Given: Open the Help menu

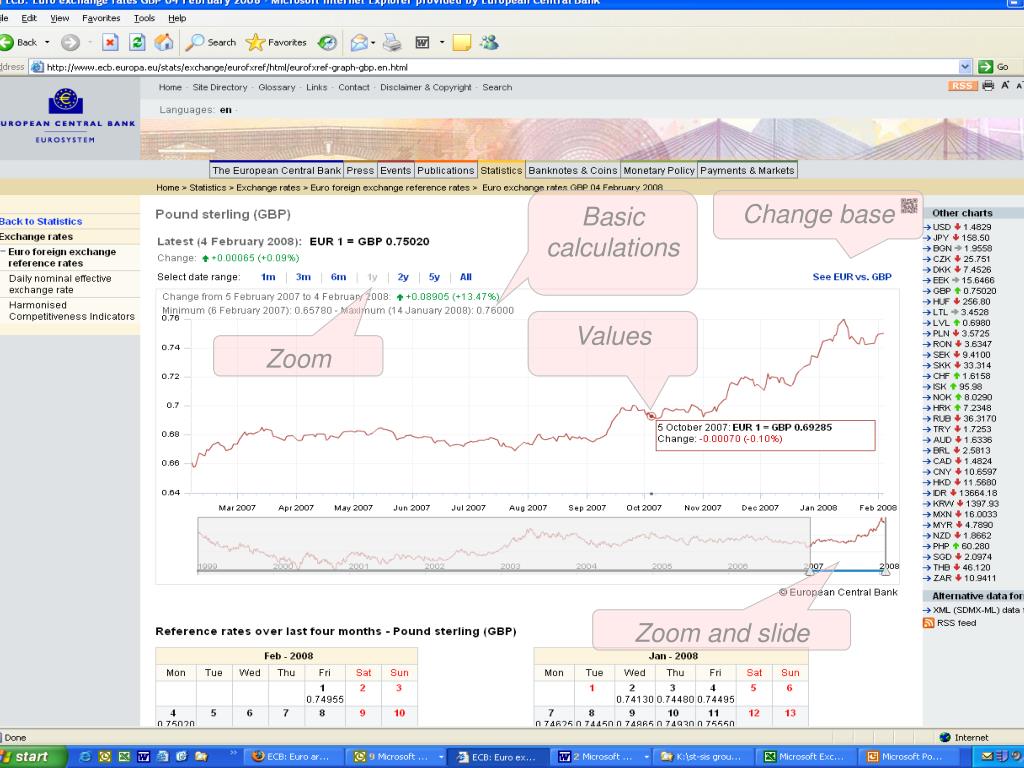Looking at the screenshot, I should [x=177, y=18].
